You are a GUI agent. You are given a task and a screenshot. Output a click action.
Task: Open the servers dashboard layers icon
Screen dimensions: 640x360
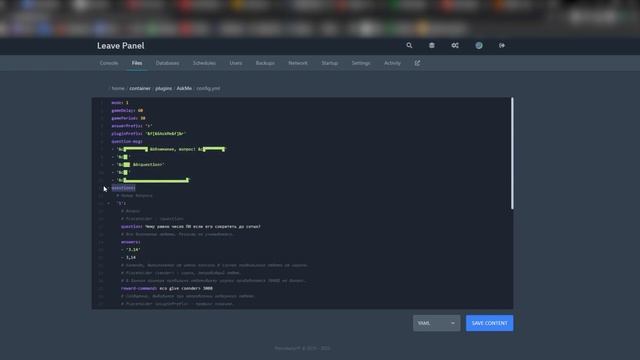[x=431, y=45]
